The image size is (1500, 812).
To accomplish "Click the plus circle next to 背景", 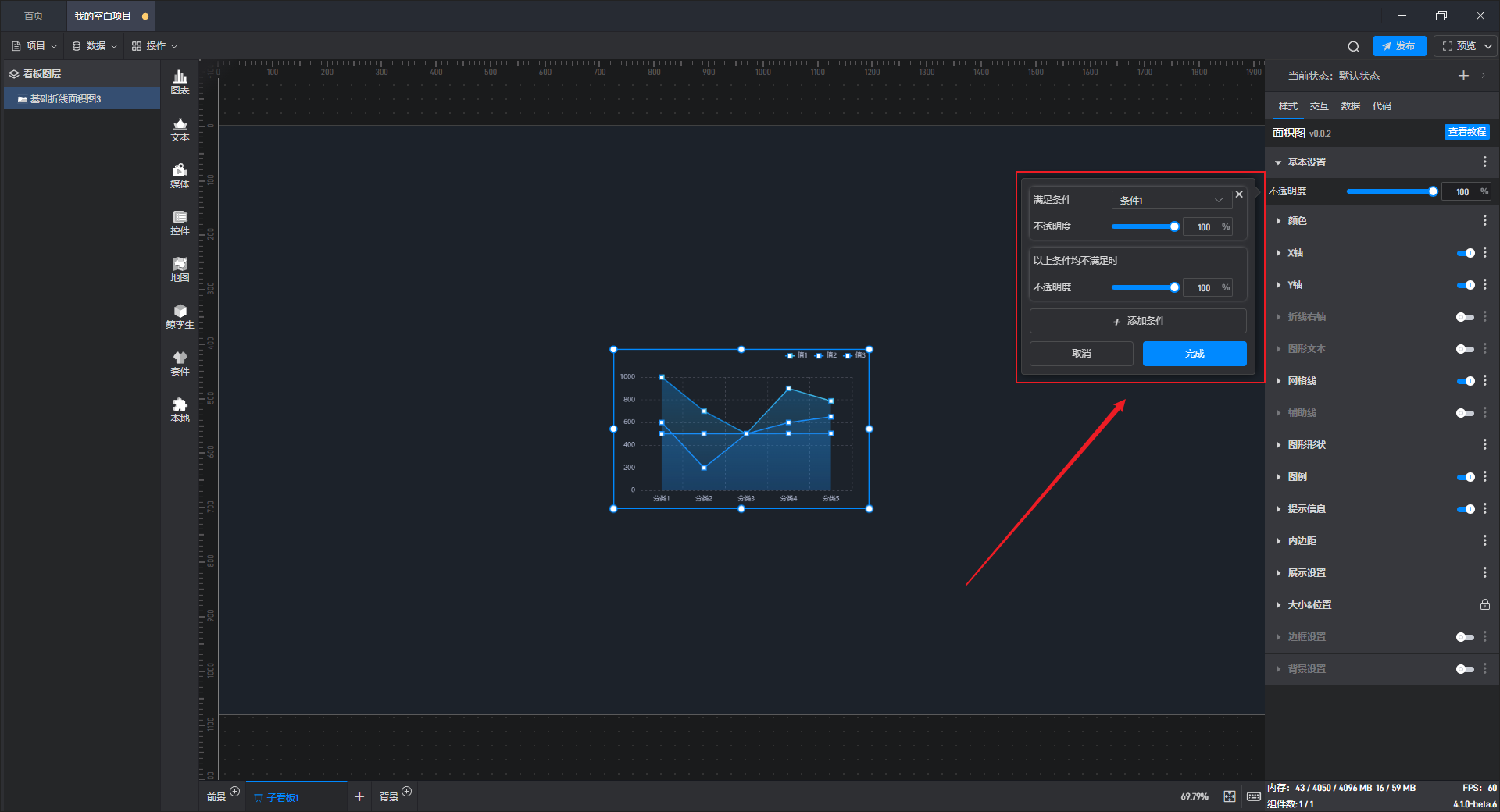I will [x=406, y=791].
